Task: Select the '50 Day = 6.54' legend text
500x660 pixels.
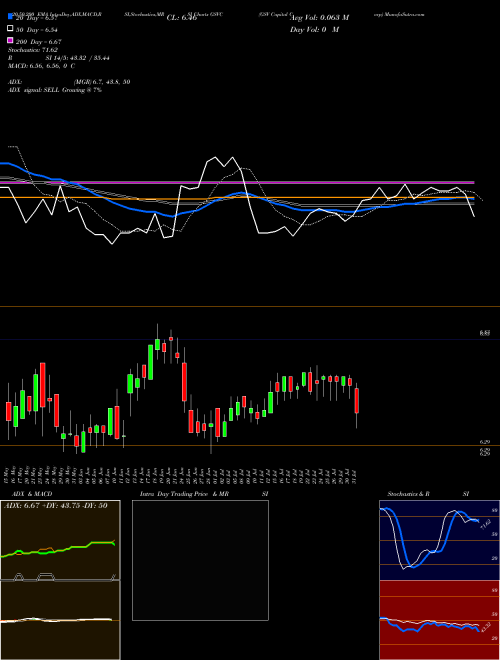Action: click(x=36, y=30)
